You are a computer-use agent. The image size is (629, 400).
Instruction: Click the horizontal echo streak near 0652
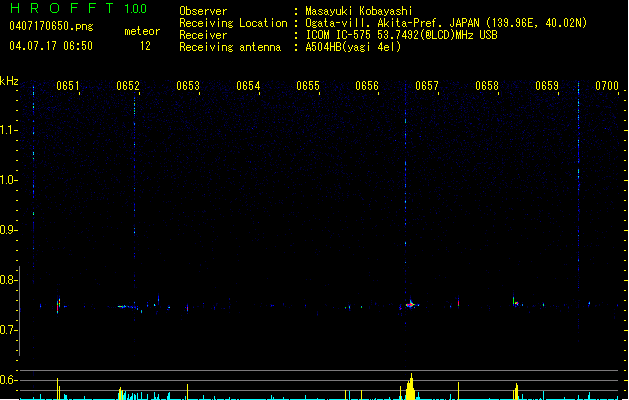pyautogui.click(x=128, y=307)
